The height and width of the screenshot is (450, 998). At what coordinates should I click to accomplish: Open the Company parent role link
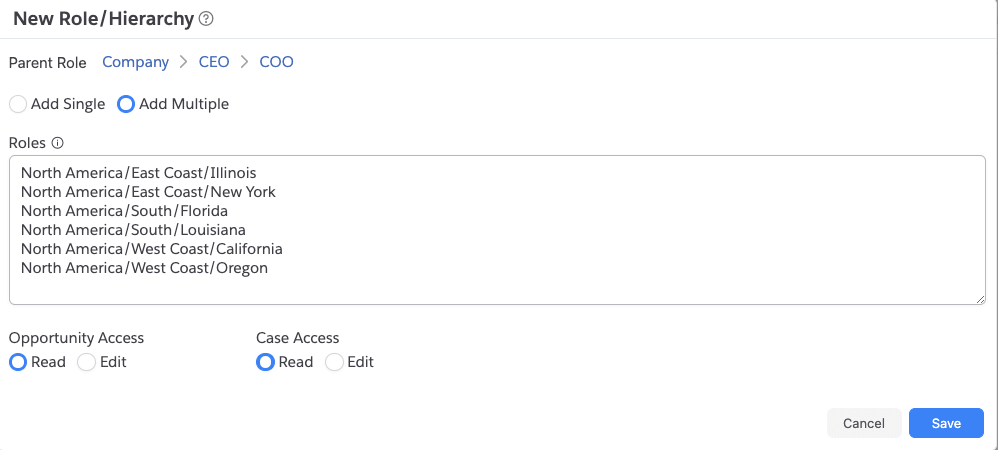tap(136, 62)
